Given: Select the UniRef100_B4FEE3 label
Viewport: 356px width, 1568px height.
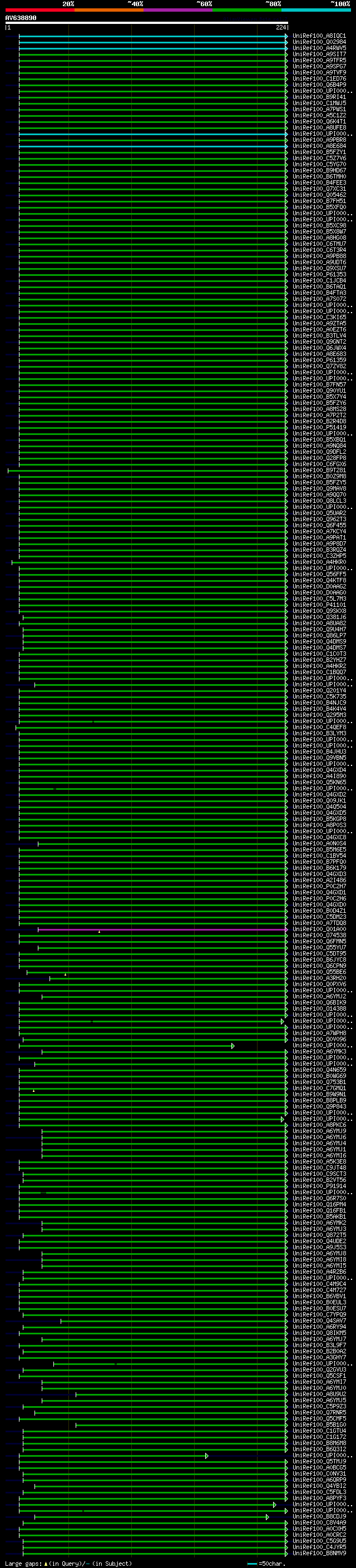Looking at the screenshot, I should [319, 182].
